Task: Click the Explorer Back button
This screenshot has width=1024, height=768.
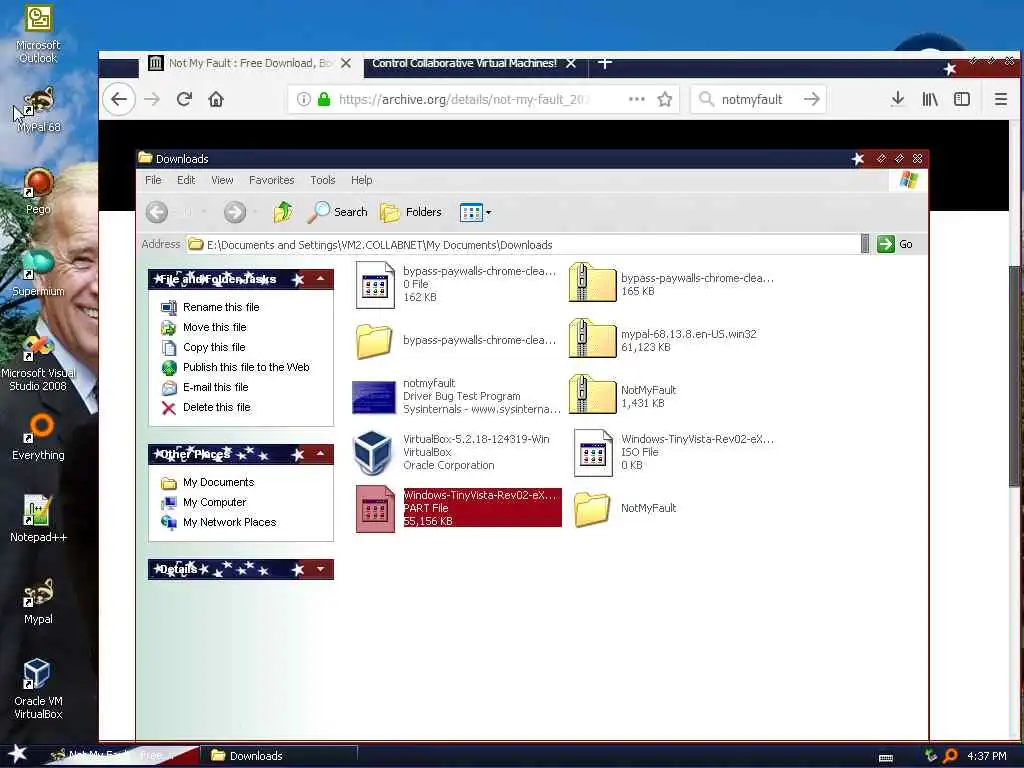Action: tap(157, 212)
